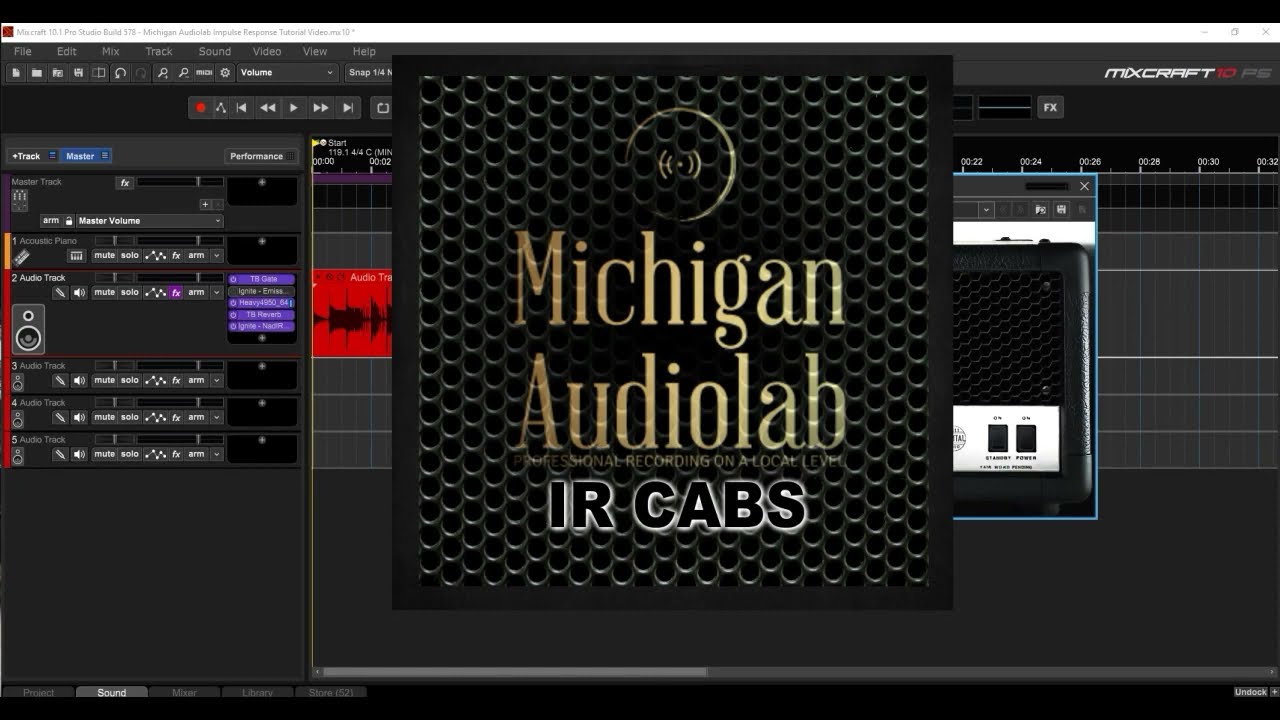The image size is (1280, 720).
Task: Start playback with the play button
Action: [x=293, y=108]
